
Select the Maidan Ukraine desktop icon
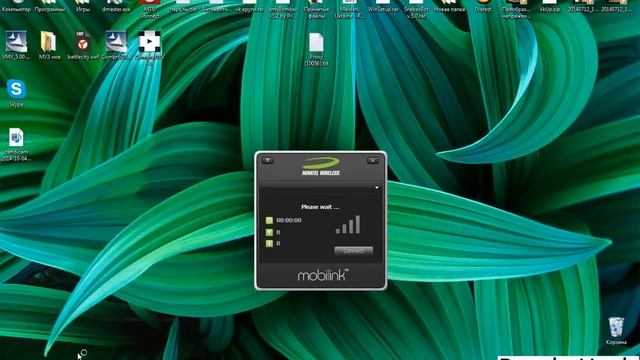tap(349, 9)
